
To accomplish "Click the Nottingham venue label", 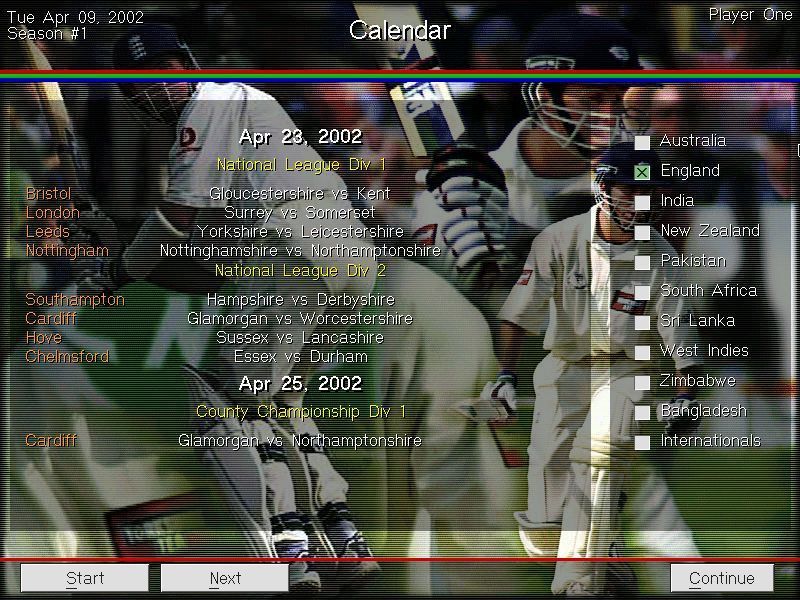I will [x=67, y=251].
